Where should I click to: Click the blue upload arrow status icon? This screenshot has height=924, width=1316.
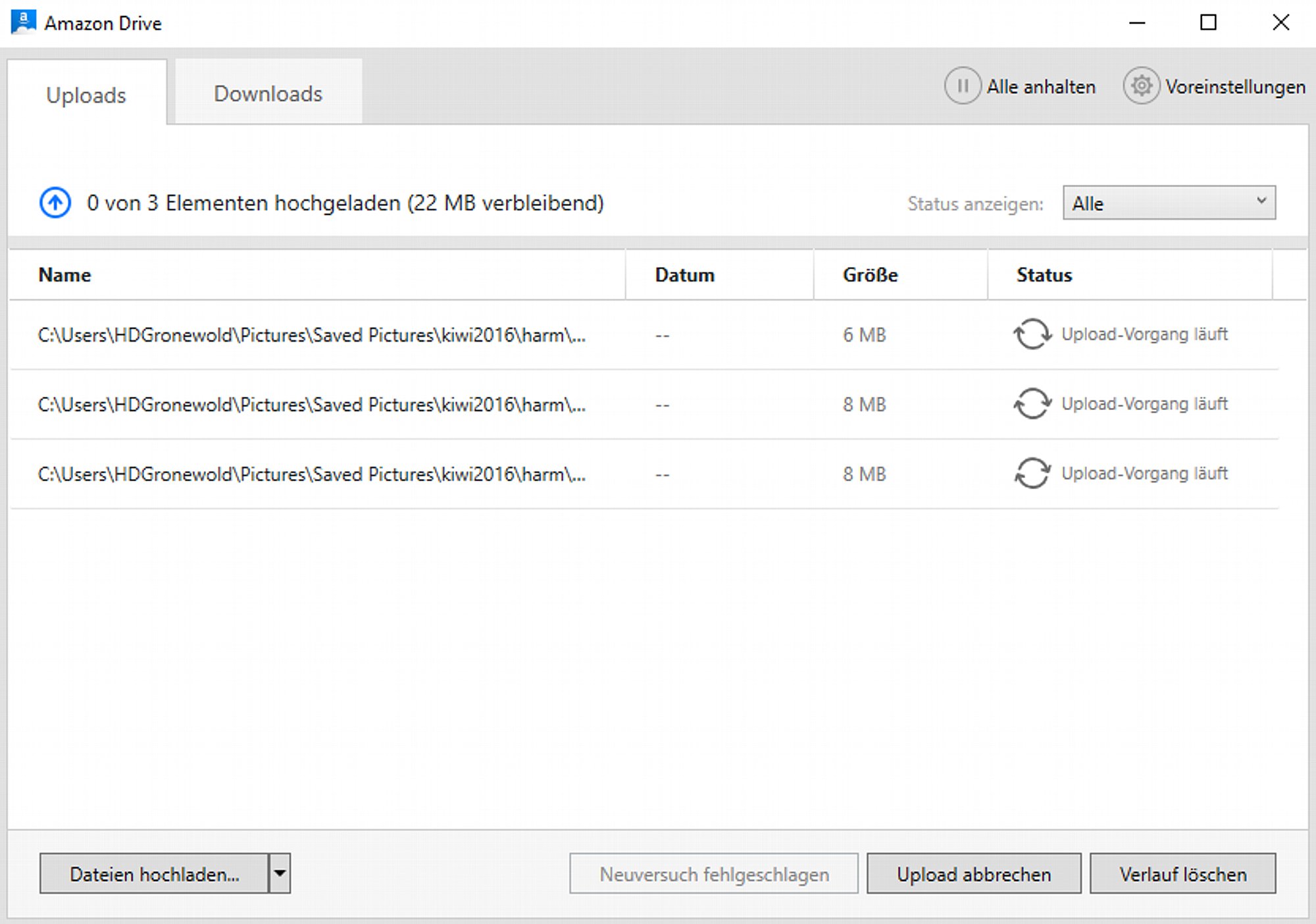coord(55,203)
